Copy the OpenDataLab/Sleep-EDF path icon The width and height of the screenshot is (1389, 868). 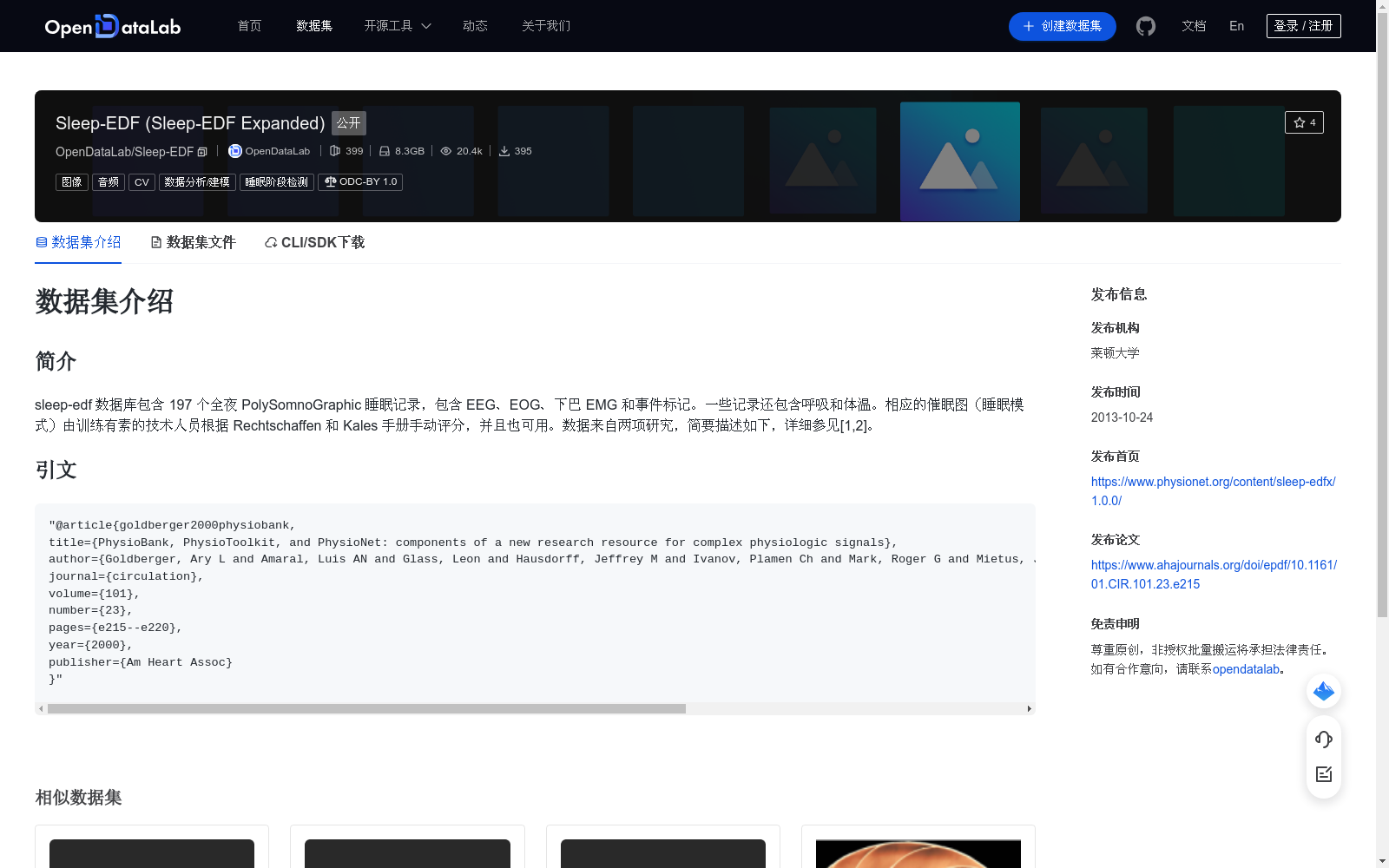(x=202, y=152)
